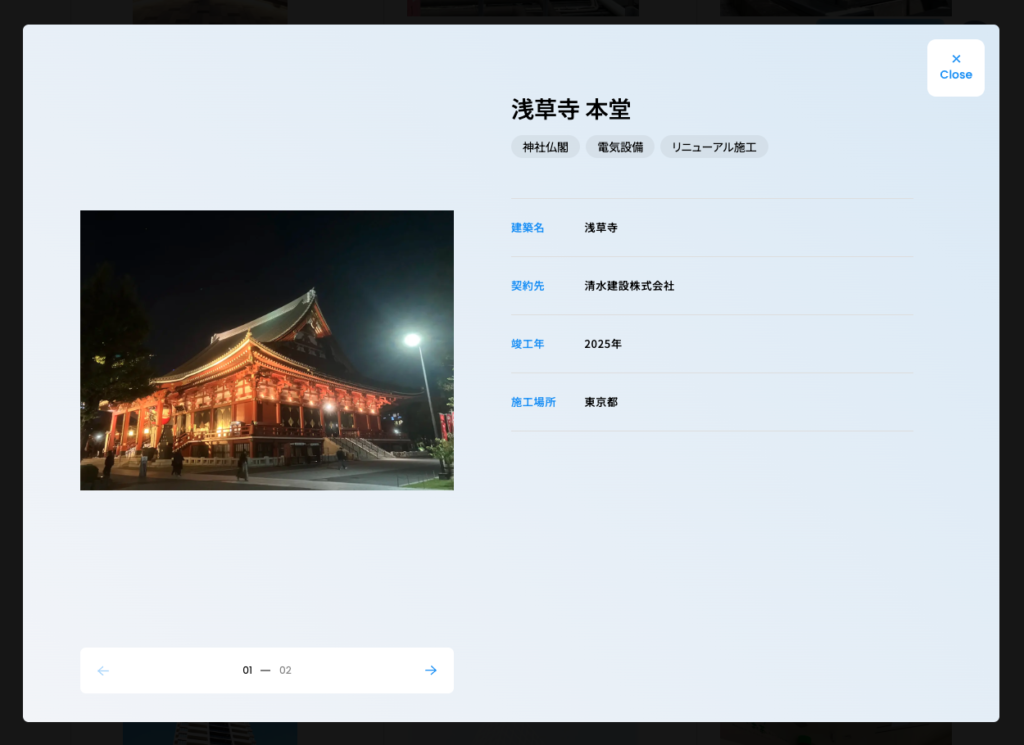The height and width of the screenshot is (745, 1024).
Task: Click slide number 02 in the pager
Action: point(285,670)
